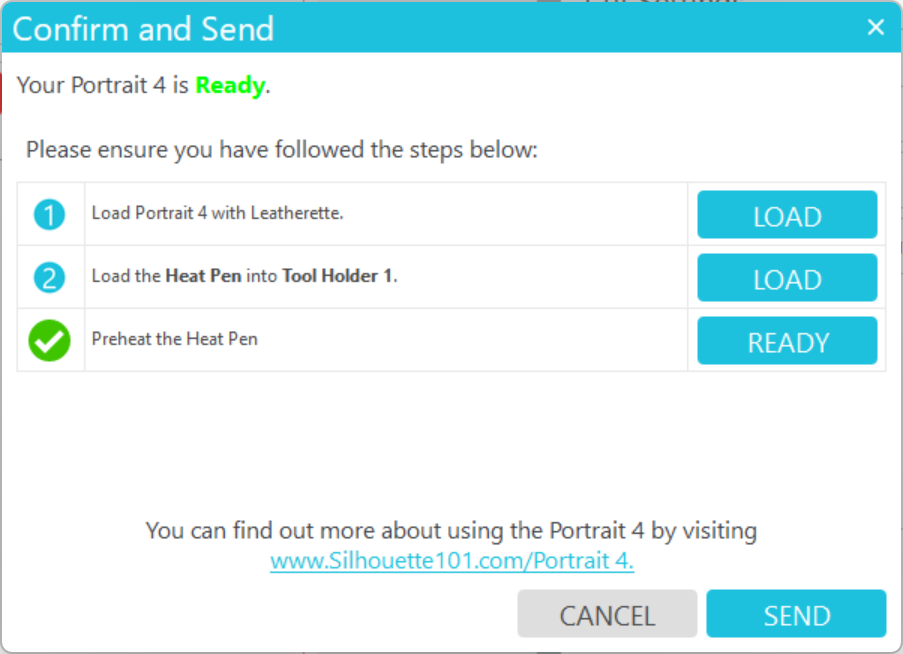Click the READY button for preheating
This screenshot has width=903, height=654.
point(787,341)
